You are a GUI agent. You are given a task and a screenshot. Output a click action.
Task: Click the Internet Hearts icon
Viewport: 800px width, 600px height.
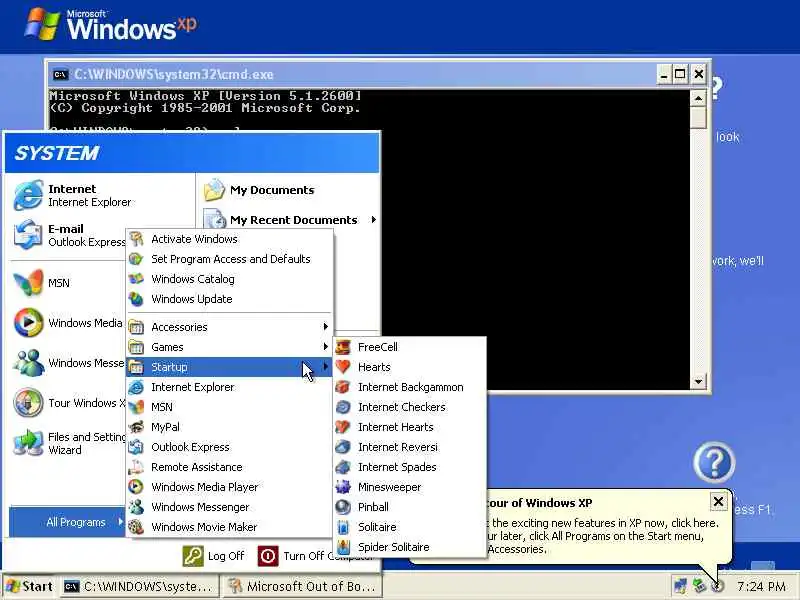click(343, 427)
